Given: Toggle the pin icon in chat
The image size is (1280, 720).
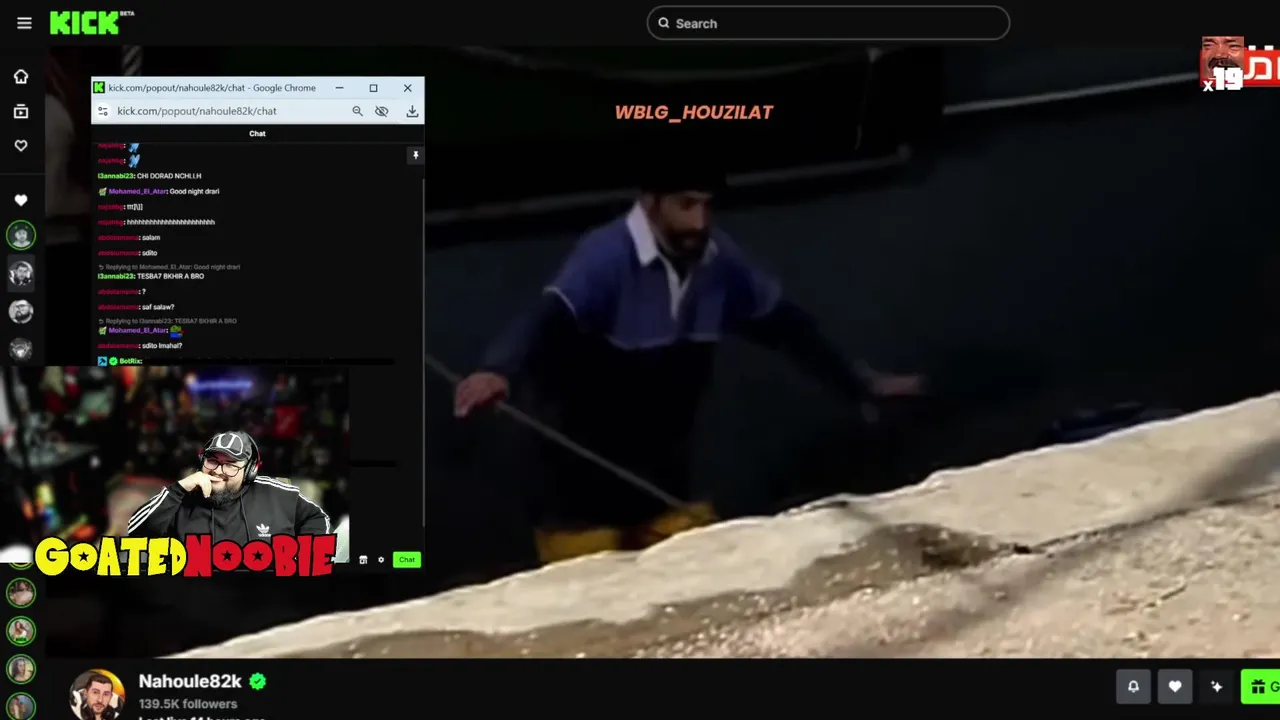Looking at the screenshot, I should point(416,155).
